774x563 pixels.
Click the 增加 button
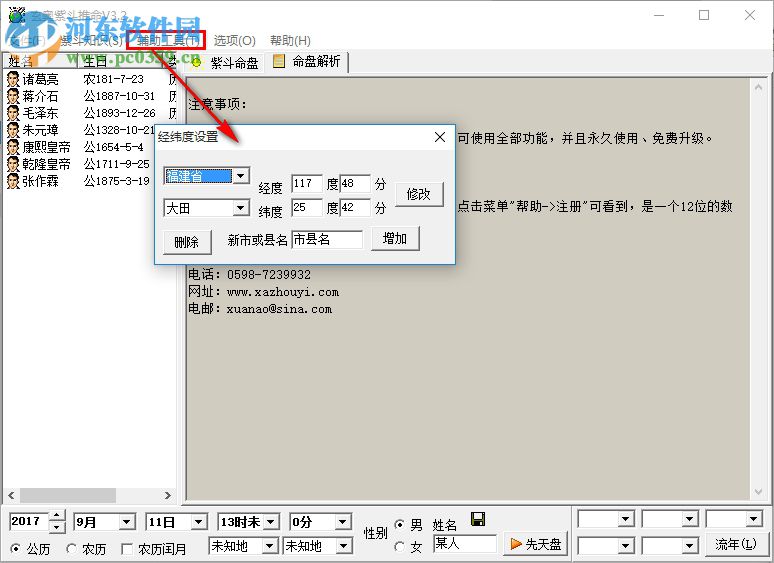coord(395,239)
